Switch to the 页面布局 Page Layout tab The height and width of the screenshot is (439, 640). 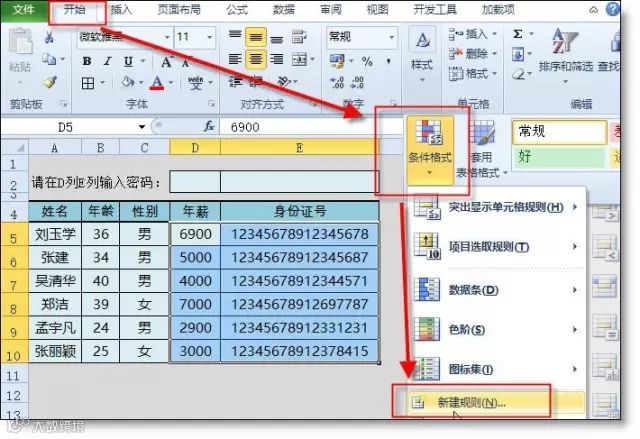179,10
